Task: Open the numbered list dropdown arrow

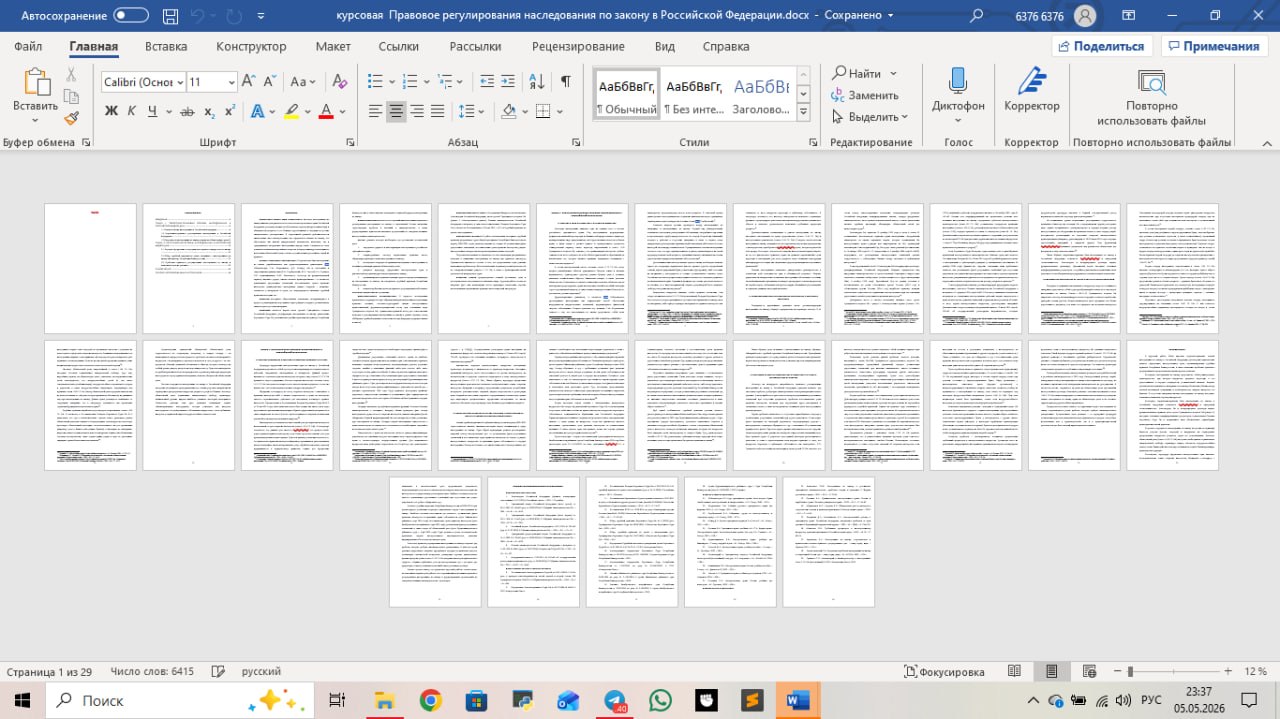Action: click(428, 82)
